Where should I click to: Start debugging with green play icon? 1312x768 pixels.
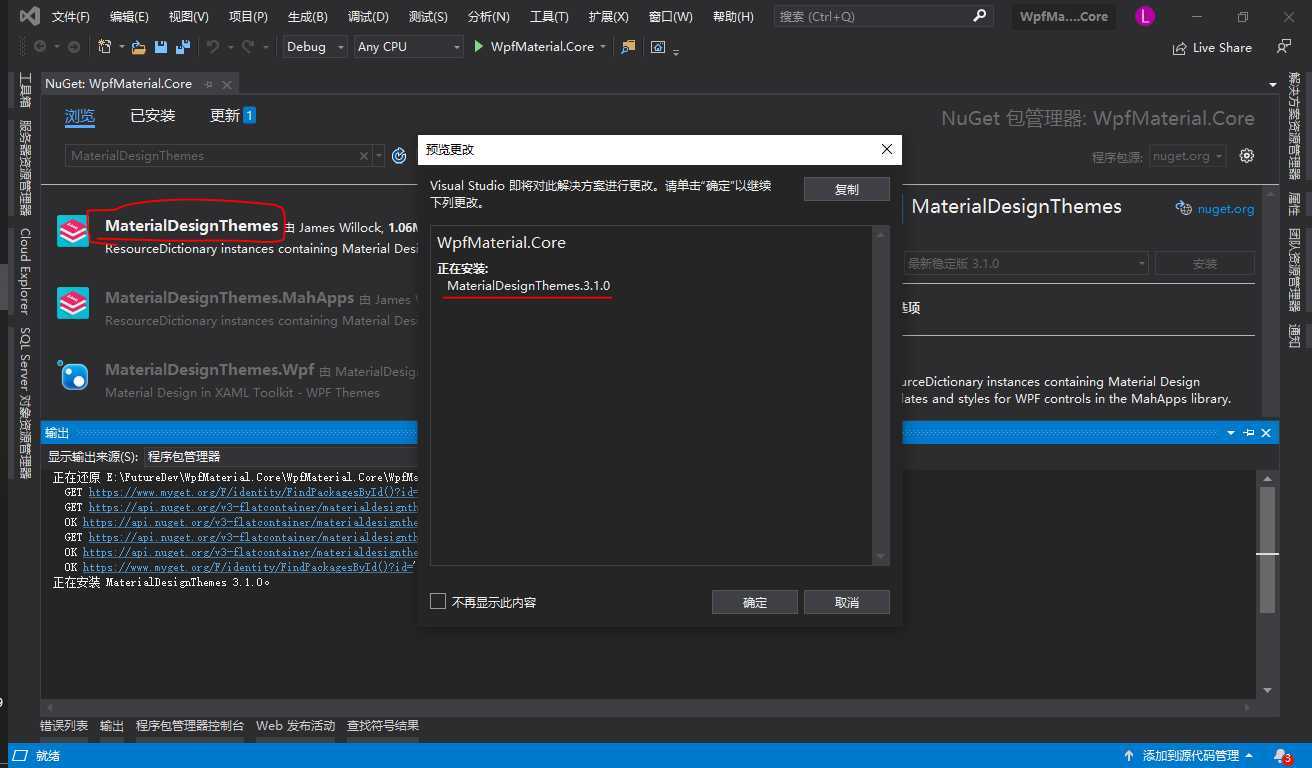click(x=479, y=47)
